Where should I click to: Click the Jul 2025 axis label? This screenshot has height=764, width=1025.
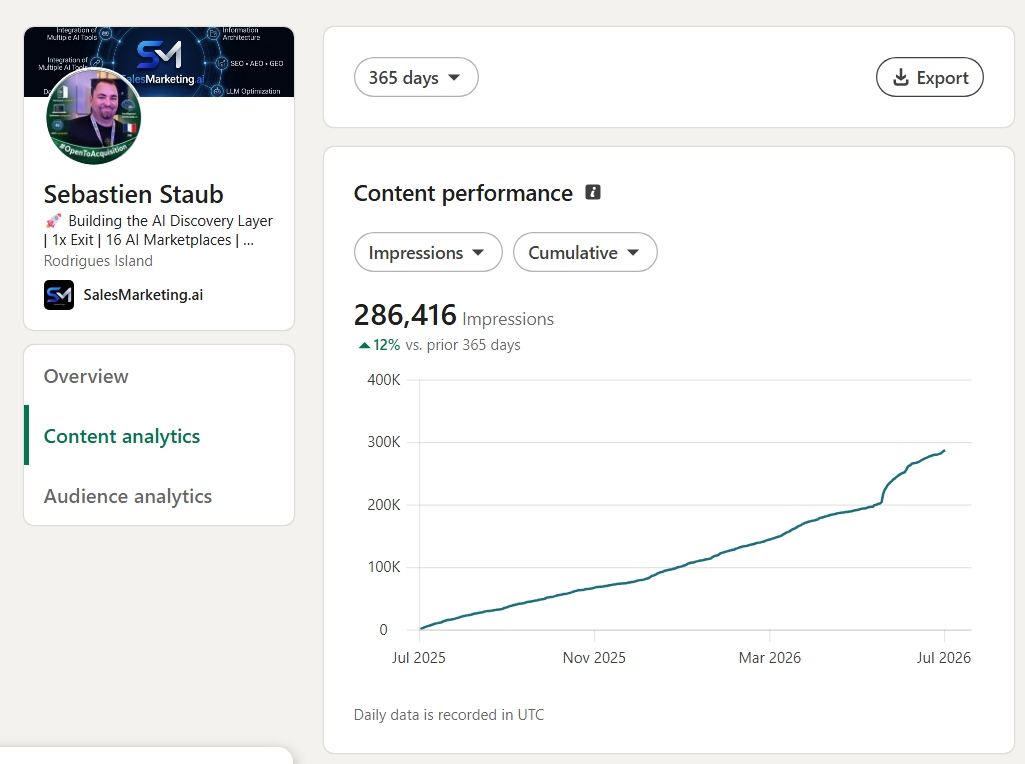[x=418, y=657]
